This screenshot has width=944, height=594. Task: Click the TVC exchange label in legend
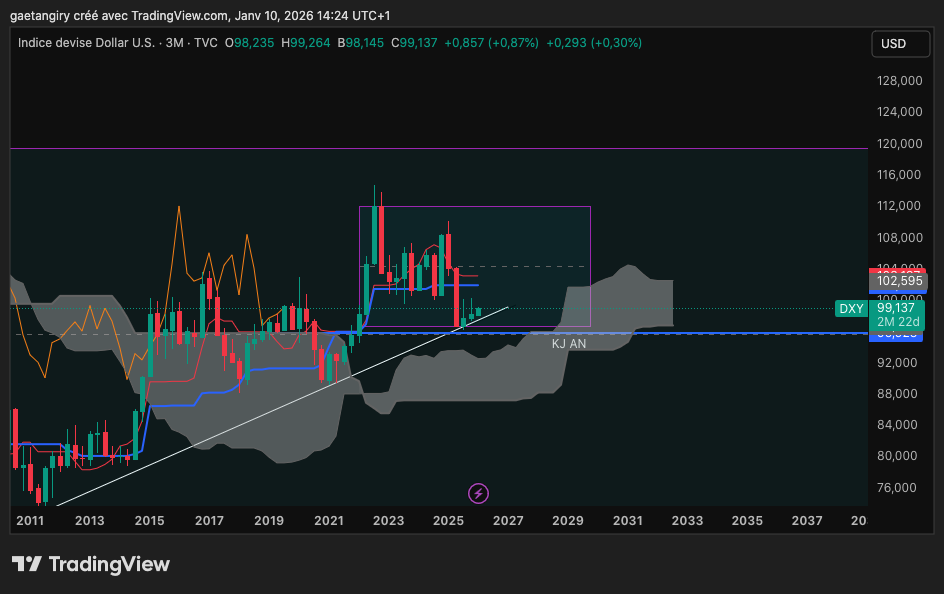pos(206,43)
